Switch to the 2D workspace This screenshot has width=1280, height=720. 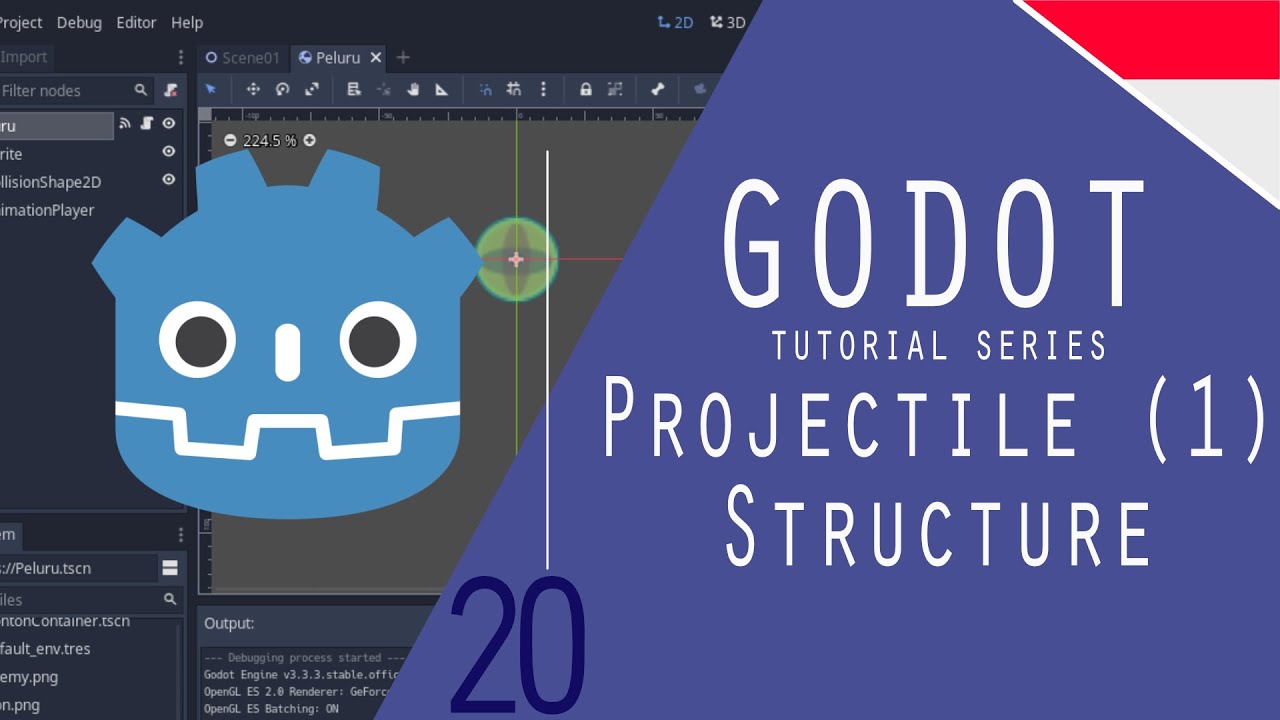click(675, 22)
